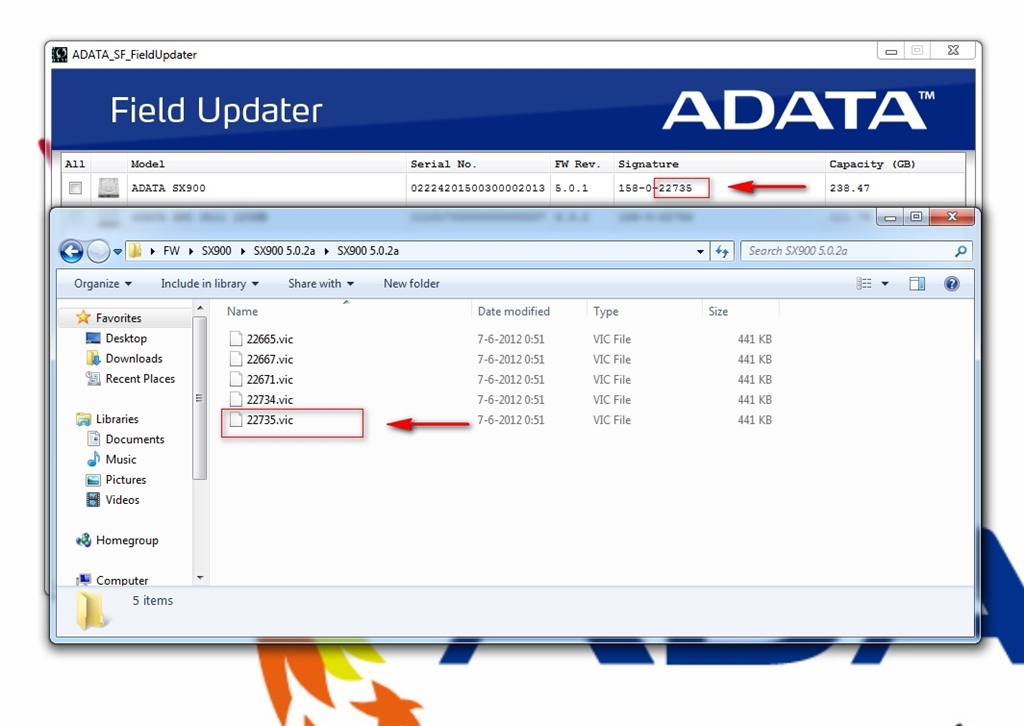The height and width of the screenshot is (726, 1024).
Task: Select the file 22665.vic
Action: [270, 339]
